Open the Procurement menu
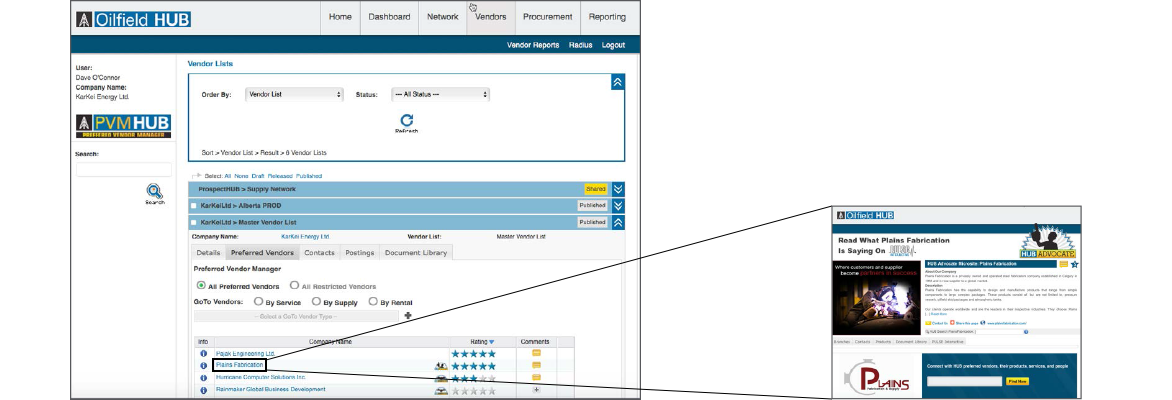The width and height of the screenshot is (1172, 400). [547, 17]
